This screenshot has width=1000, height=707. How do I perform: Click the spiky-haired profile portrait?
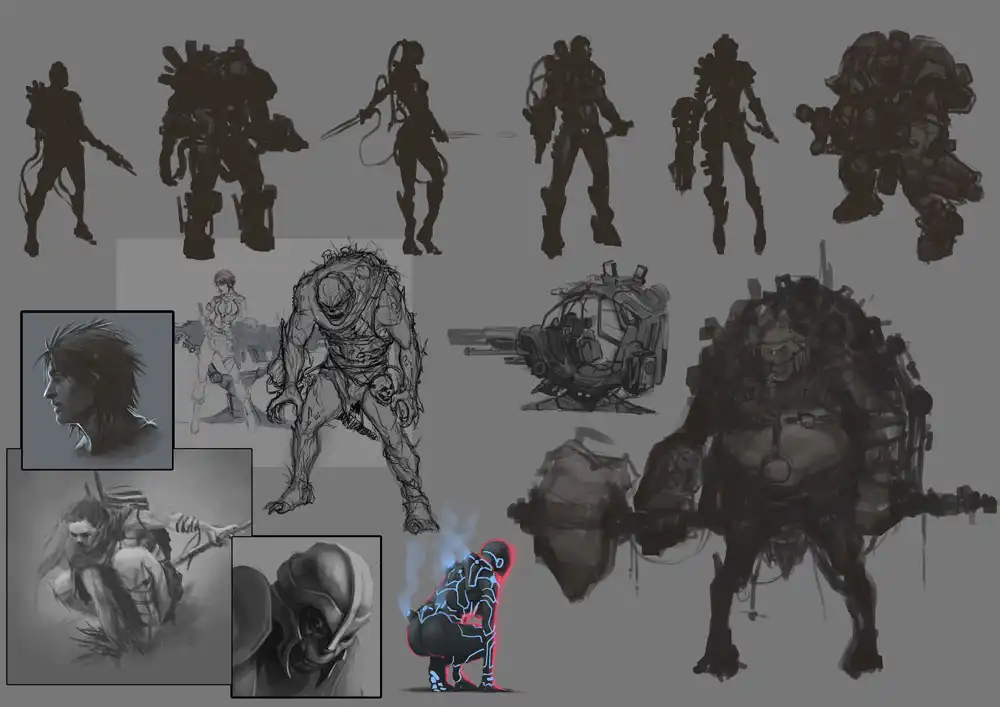97,389
